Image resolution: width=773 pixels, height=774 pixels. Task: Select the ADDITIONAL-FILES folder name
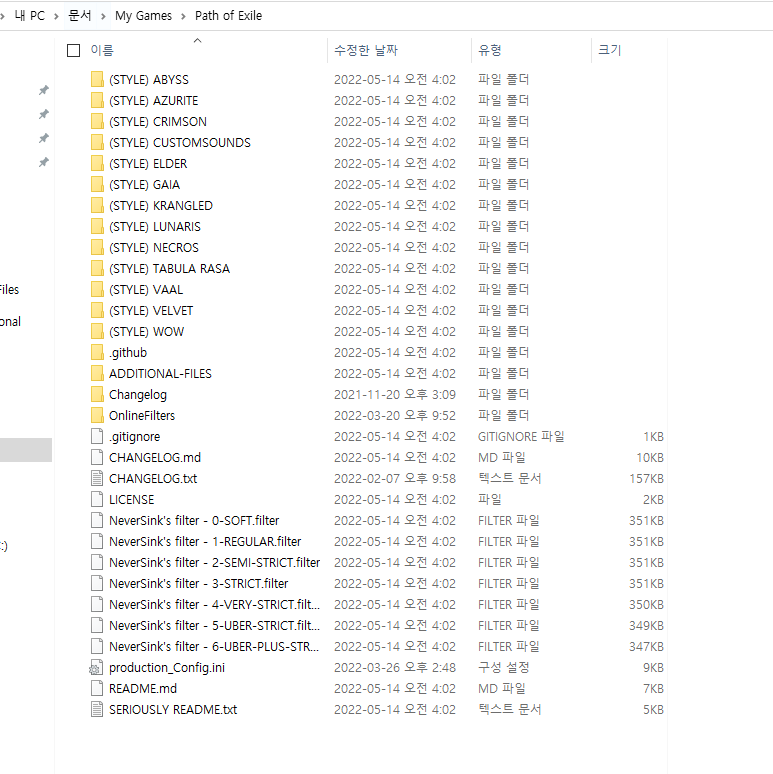[x=160, y=374]
